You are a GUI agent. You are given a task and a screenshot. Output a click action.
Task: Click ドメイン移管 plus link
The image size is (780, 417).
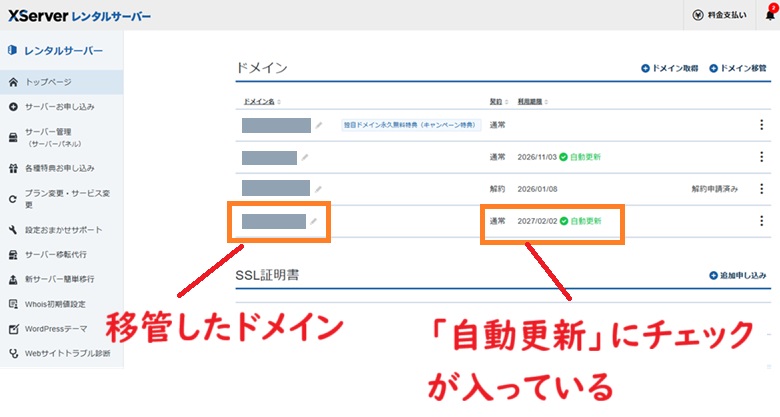pos(737,68)
